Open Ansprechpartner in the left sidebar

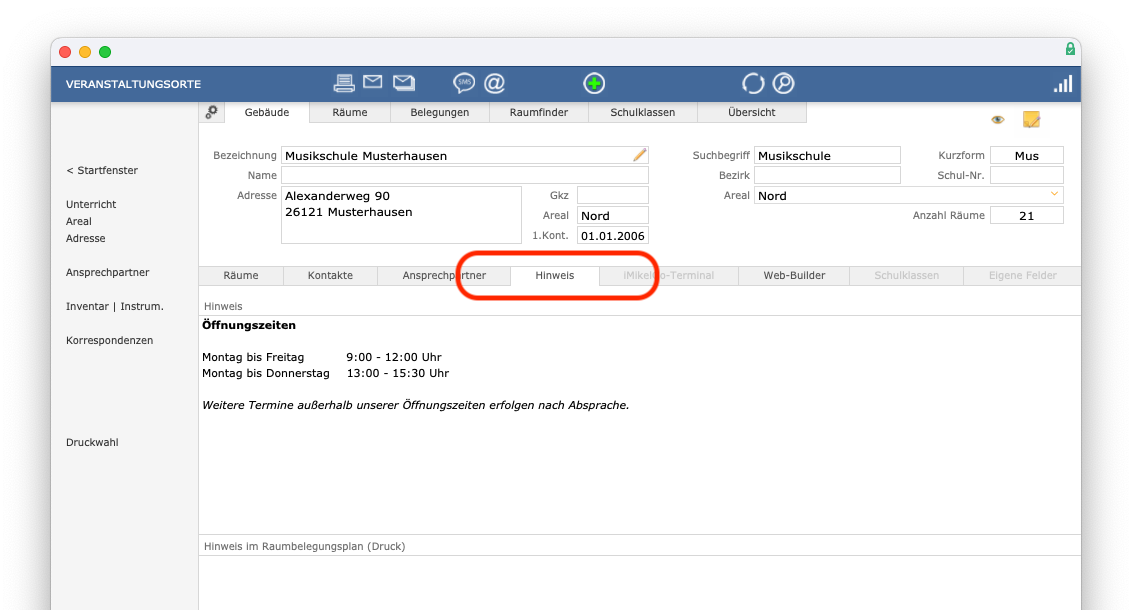click(x=108, y=272)
